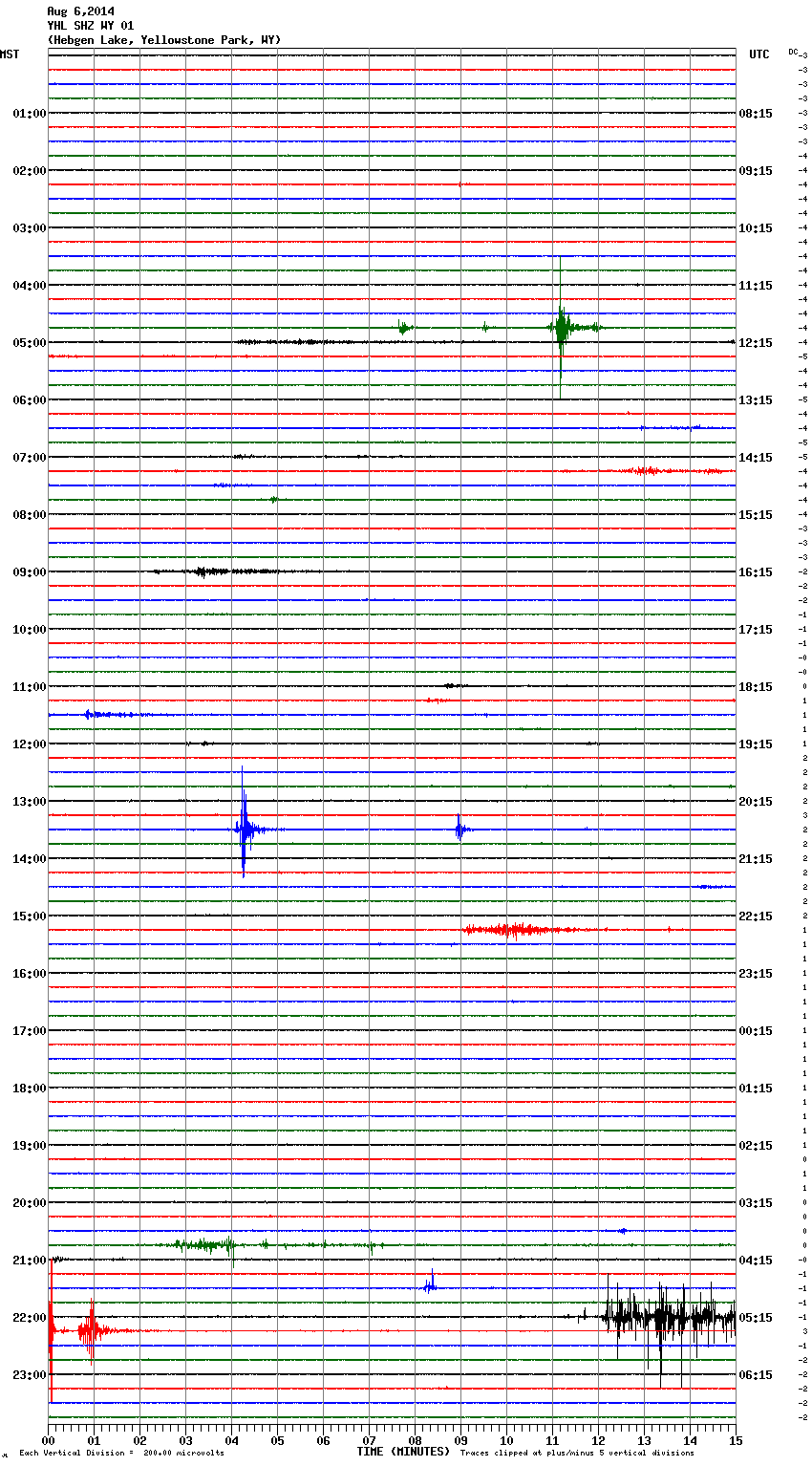This screenshot has width=812, height=1466.
Task: Click the 05:00 MST hour label
Action: 29,343
